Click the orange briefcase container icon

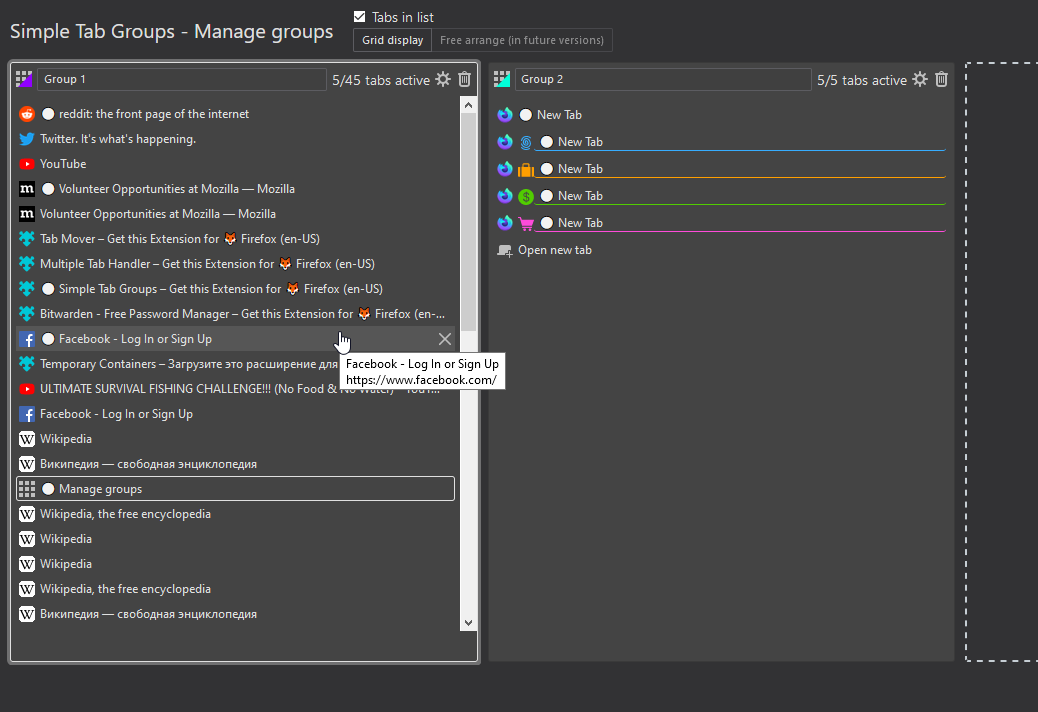pos(526,169)
